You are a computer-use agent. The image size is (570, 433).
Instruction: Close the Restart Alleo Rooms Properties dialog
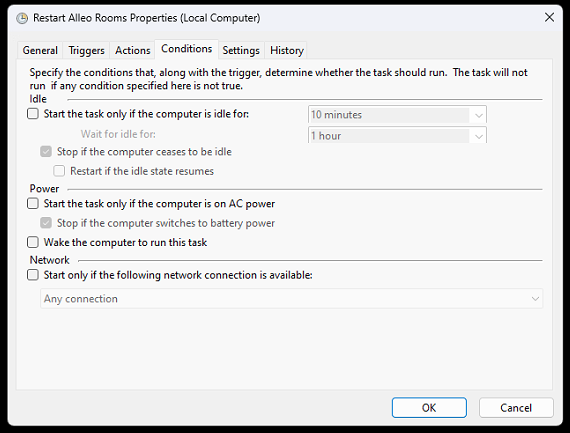[549, 17]
